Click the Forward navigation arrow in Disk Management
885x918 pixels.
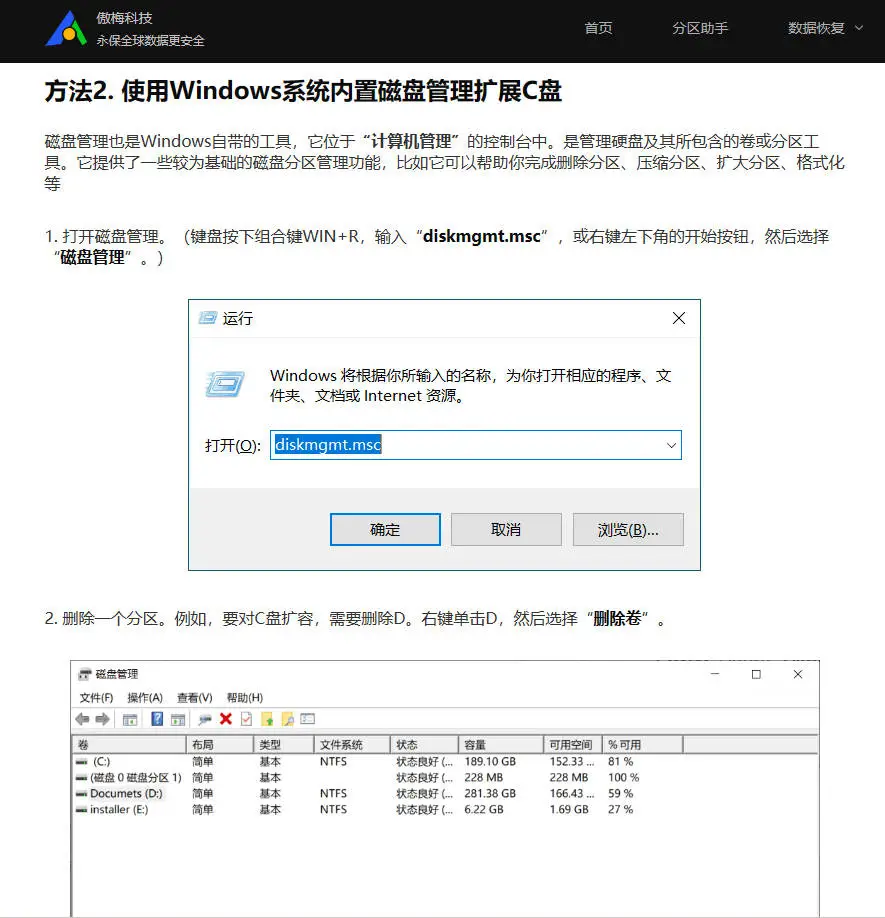coord(102,718)
